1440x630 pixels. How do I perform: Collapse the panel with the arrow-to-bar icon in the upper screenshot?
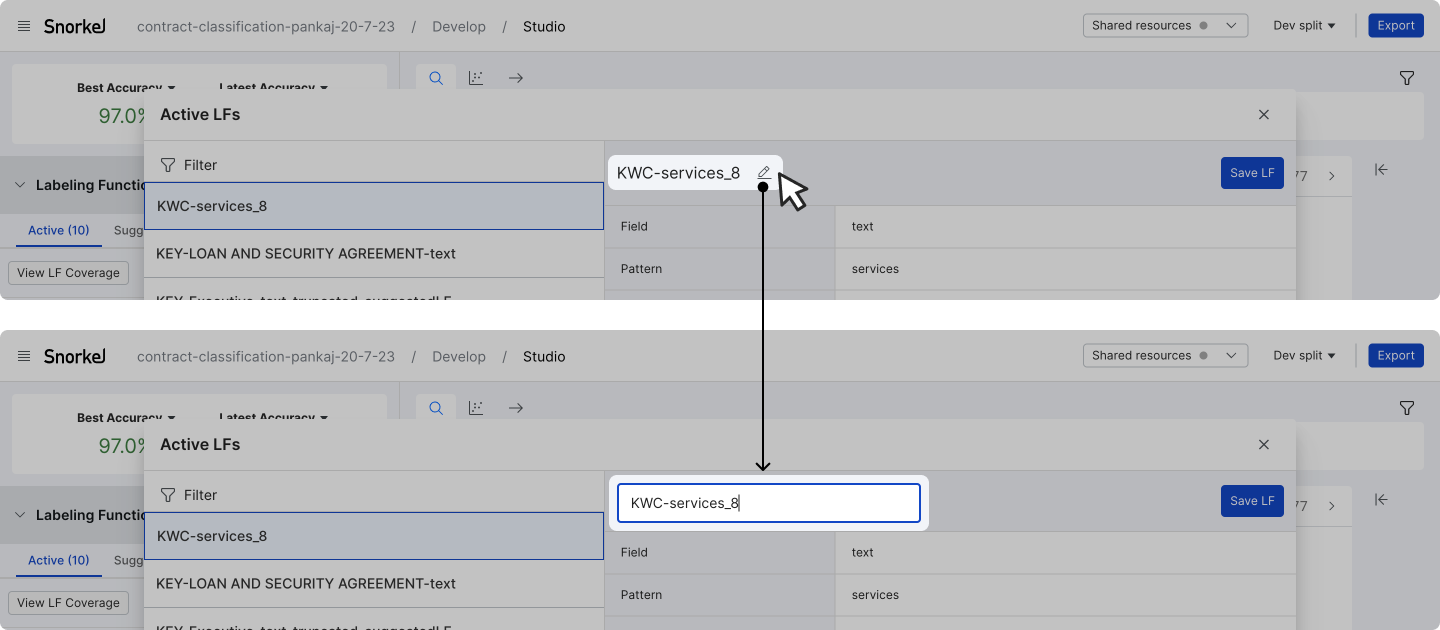click(x=1381, y=170)
